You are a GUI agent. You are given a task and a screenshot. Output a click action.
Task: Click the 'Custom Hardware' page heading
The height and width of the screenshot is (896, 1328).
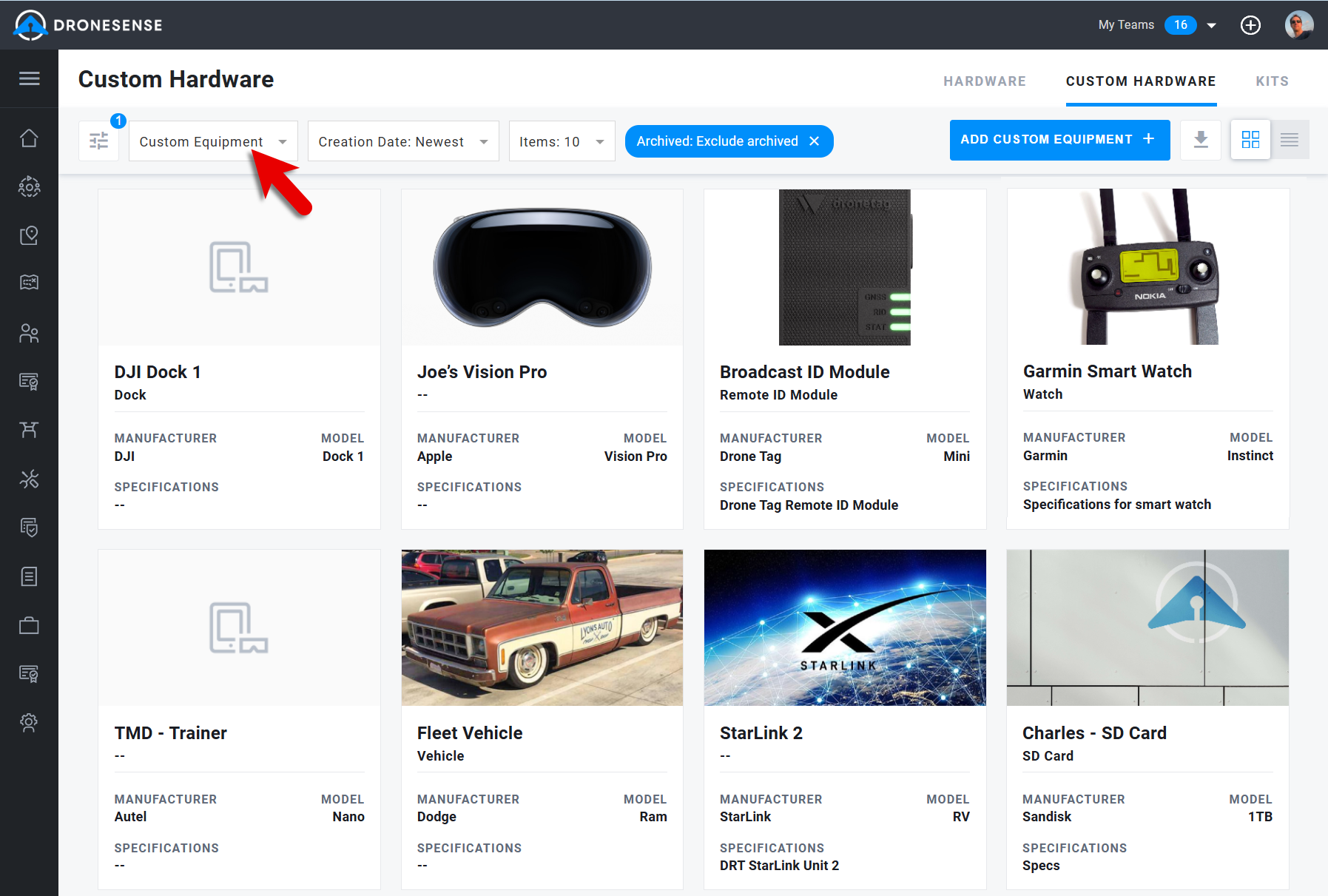(176, 79)
